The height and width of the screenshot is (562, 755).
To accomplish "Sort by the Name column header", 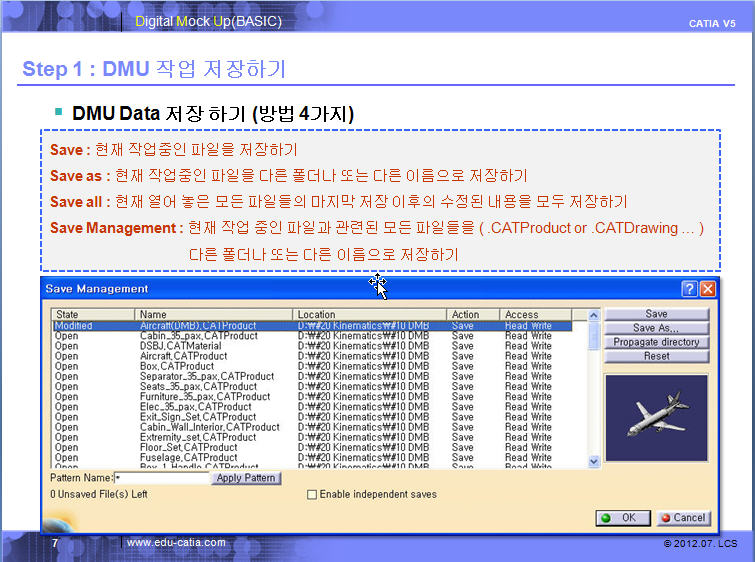I will coord(213,314).
